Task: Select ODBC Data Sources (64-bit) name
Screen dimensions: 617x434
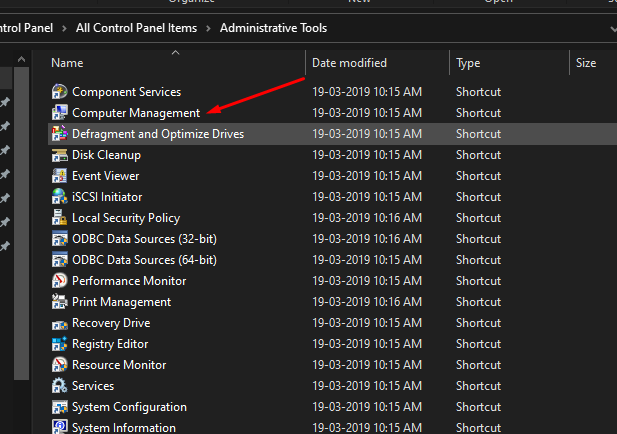Action: click(x=144, y=260)
